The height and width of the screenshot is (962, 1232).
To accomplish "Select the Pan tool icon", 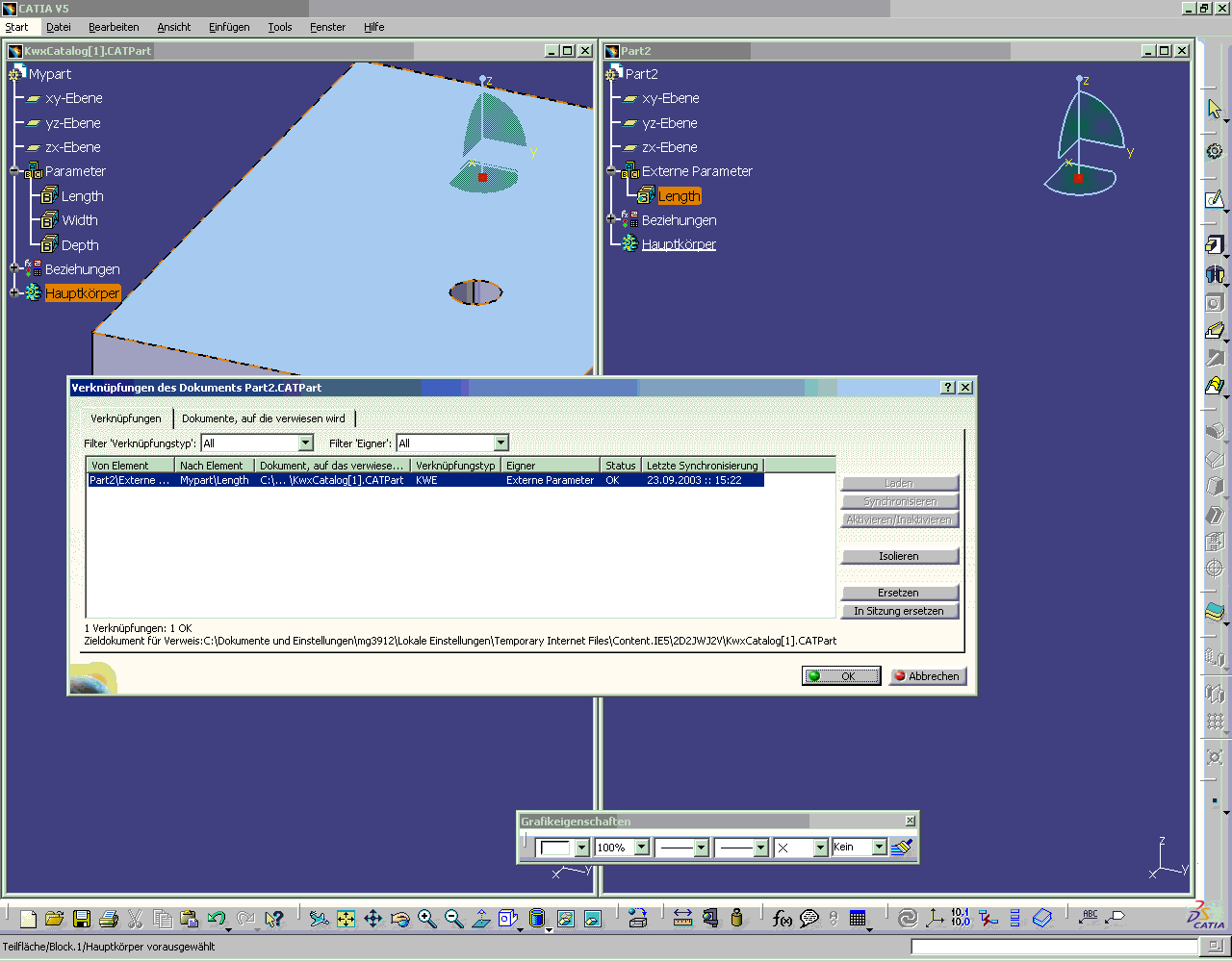I will pyautogui.click(x=372, y=919).
